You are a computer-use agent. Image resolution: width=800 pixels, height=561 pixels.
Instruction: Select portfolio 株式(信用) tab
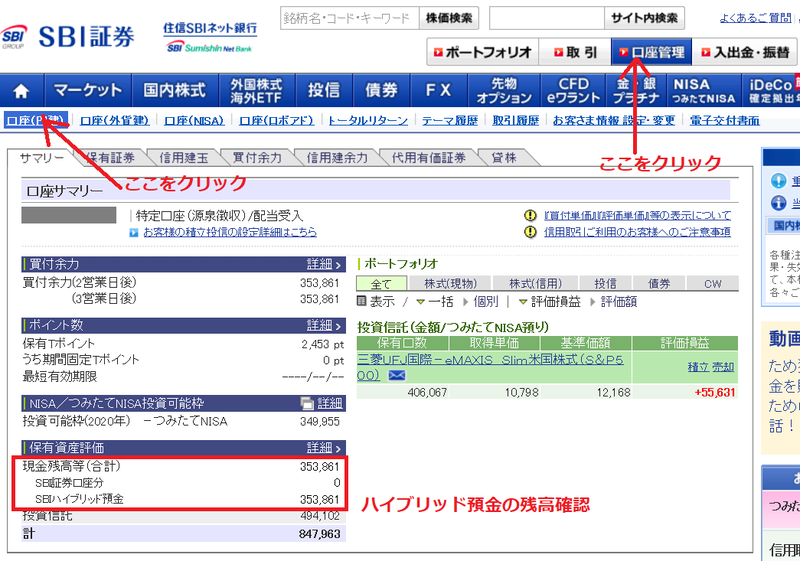click(536, 283)
